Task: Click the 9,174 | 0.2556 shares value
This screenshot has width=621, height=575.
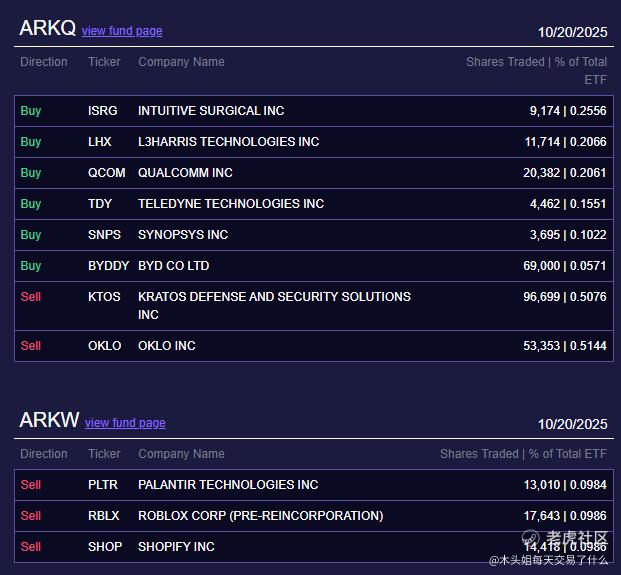Action: click(568, 111)
